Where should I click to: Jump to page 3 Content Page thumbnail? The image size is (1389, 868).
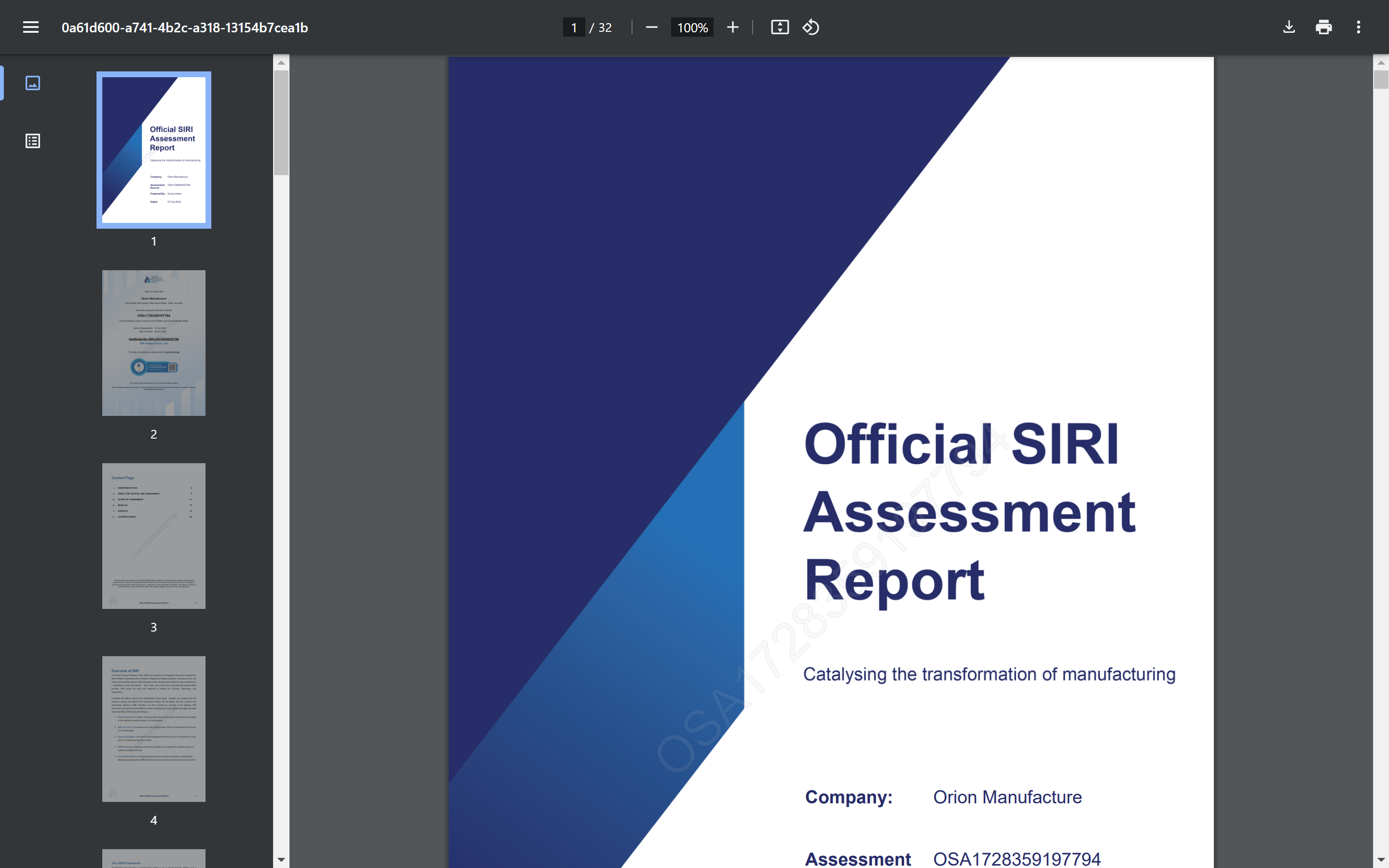[x=154, y=536]
